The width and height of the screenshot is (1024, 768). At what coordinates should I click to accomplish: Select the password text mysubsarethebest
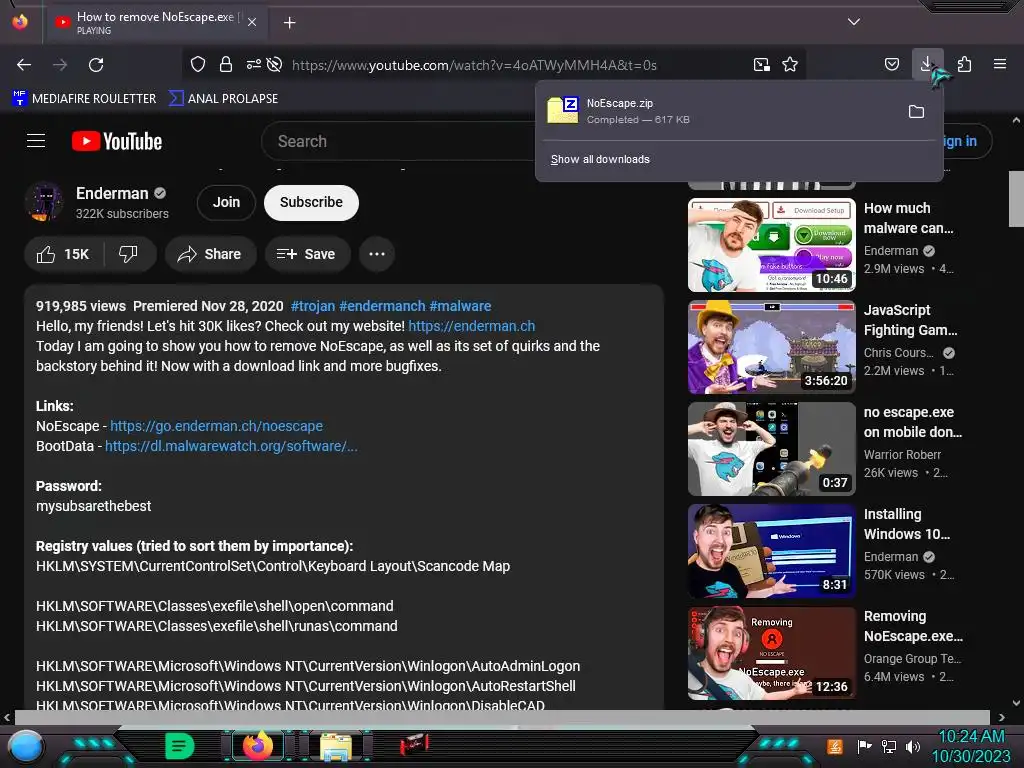tap(93, 506)
